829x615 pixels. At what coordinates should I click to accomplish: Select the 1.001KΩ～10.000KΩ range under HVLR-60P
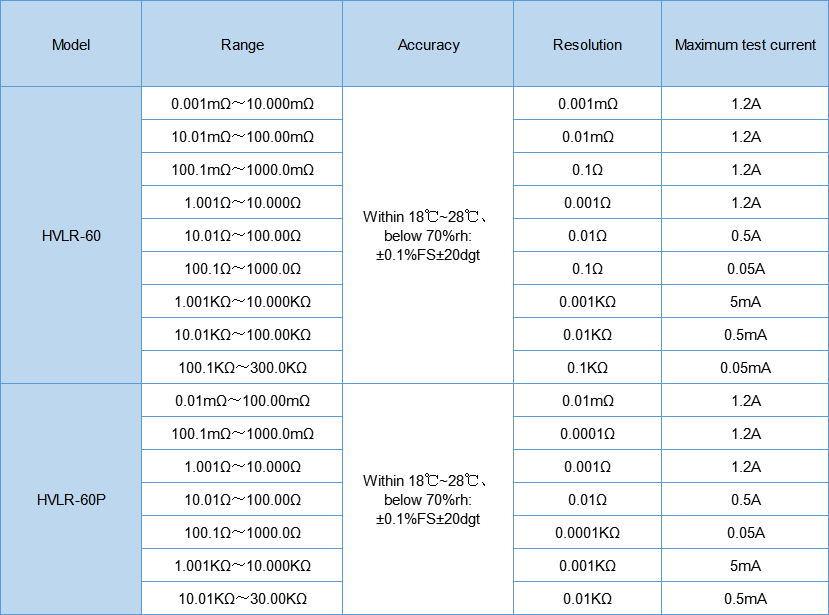pyautogui.click(x=242, y=566)
